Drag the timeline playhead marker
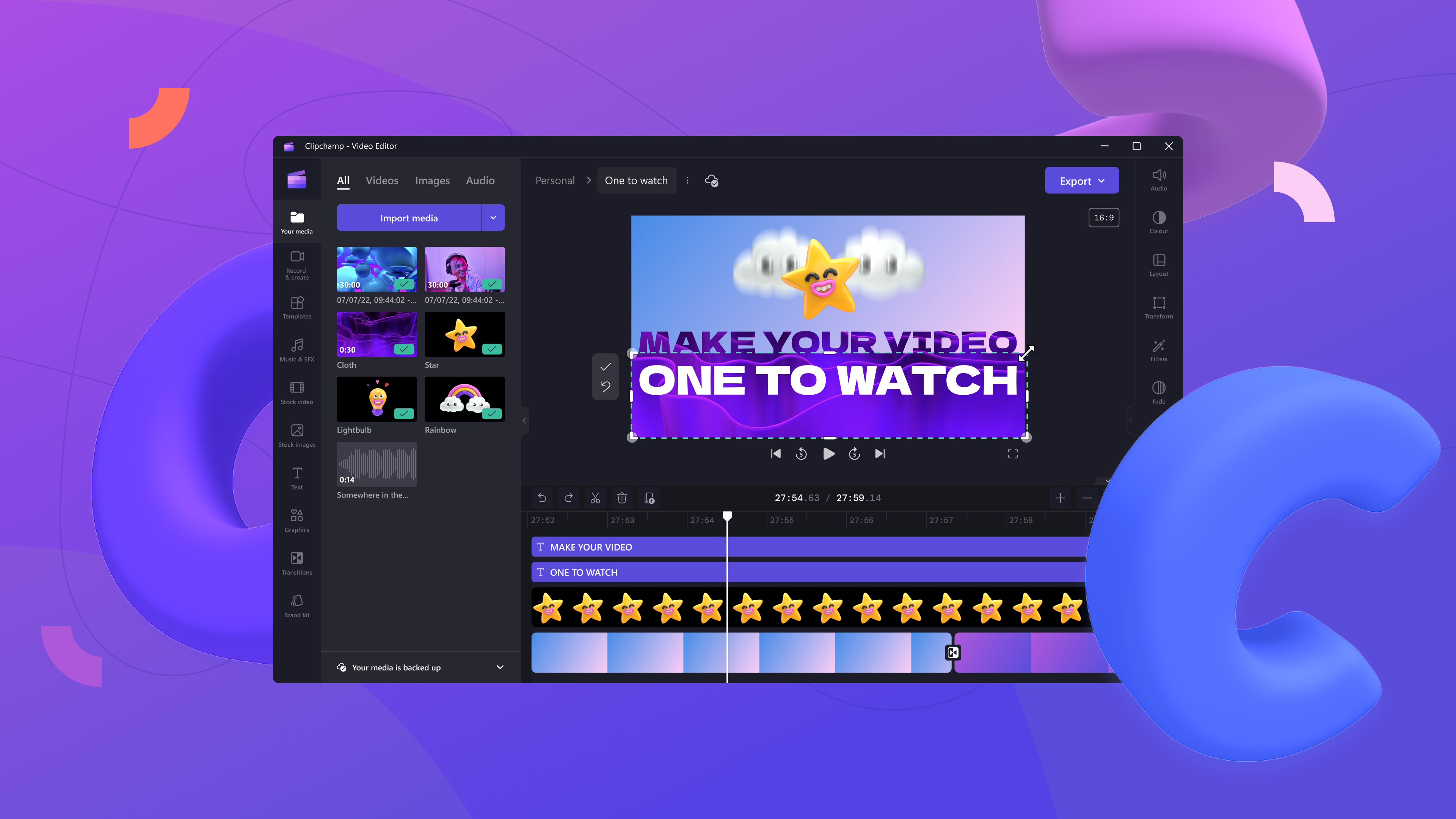 pyautogui.click(x=727, y=517)
